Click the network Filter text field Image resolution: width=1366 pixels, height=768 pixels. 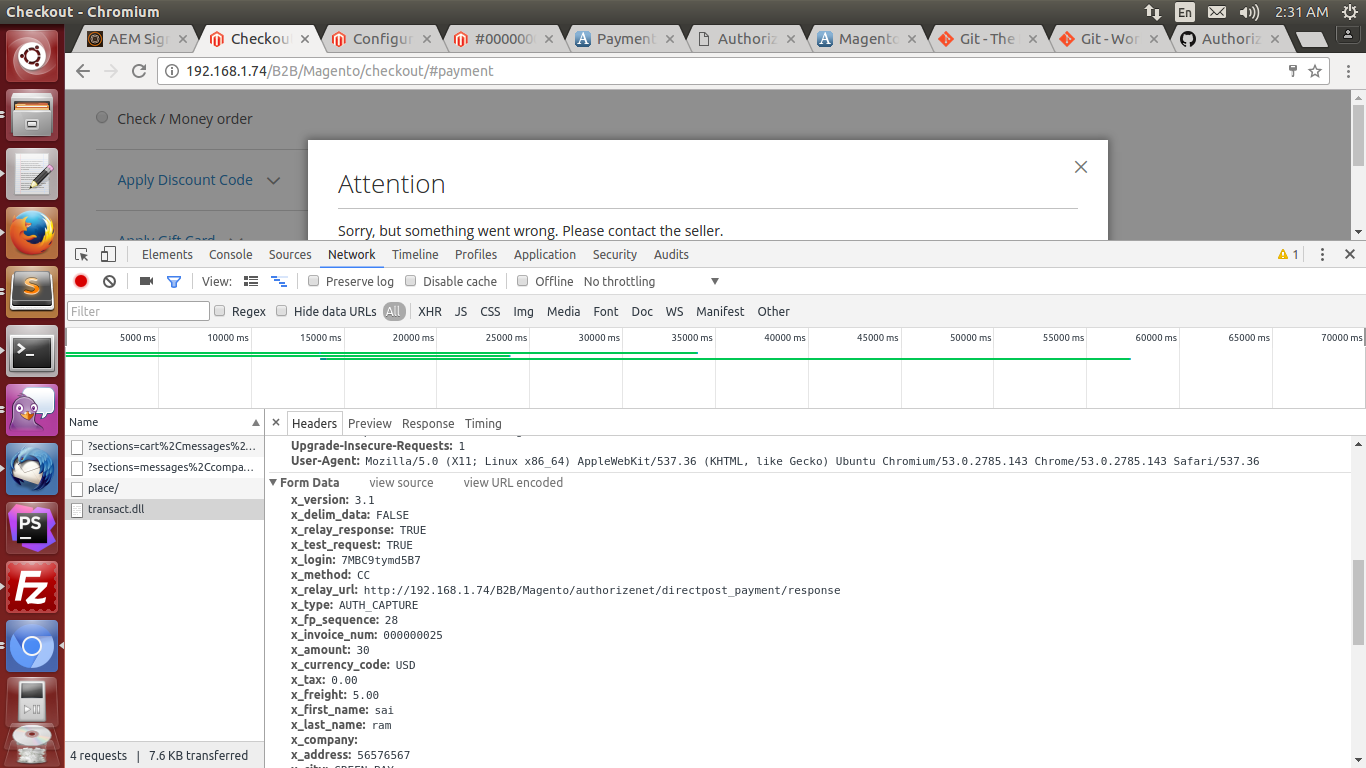pyautogui.click(x=139, y=312)
